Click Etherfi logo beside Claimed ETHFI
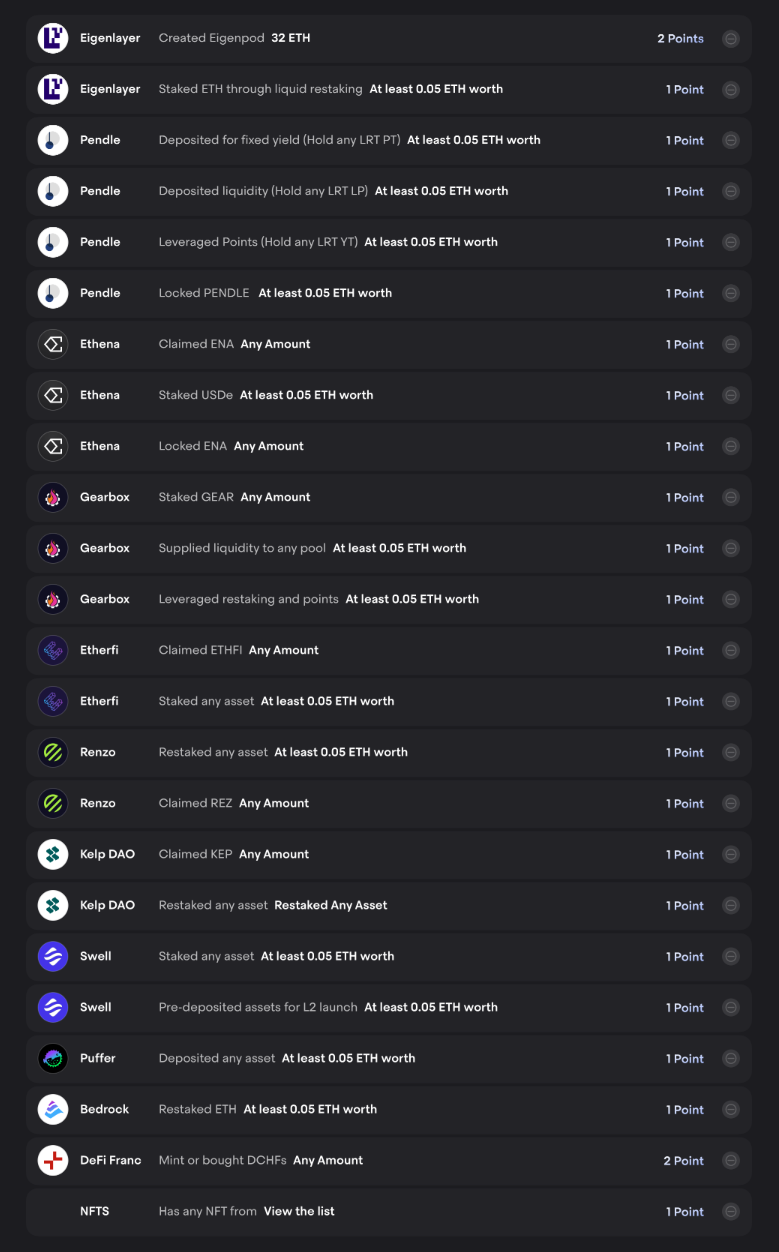779x1252 pixels. point(53,650)
